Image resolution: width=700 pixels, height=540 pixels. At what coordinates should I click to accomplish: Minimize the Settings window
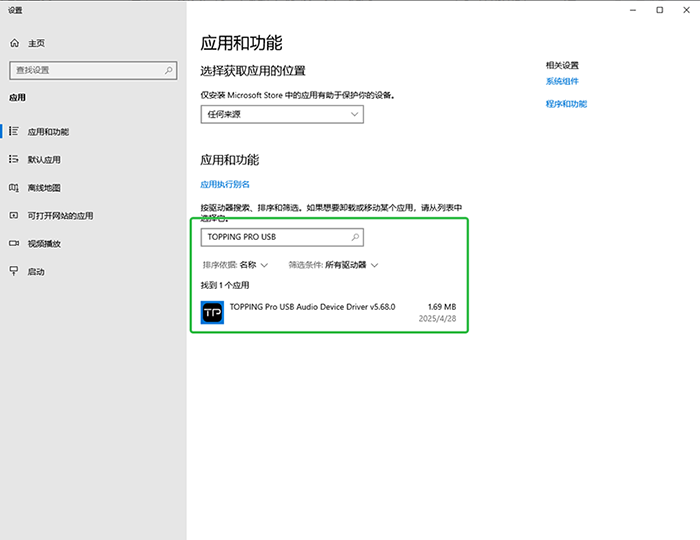coord(633,10)
